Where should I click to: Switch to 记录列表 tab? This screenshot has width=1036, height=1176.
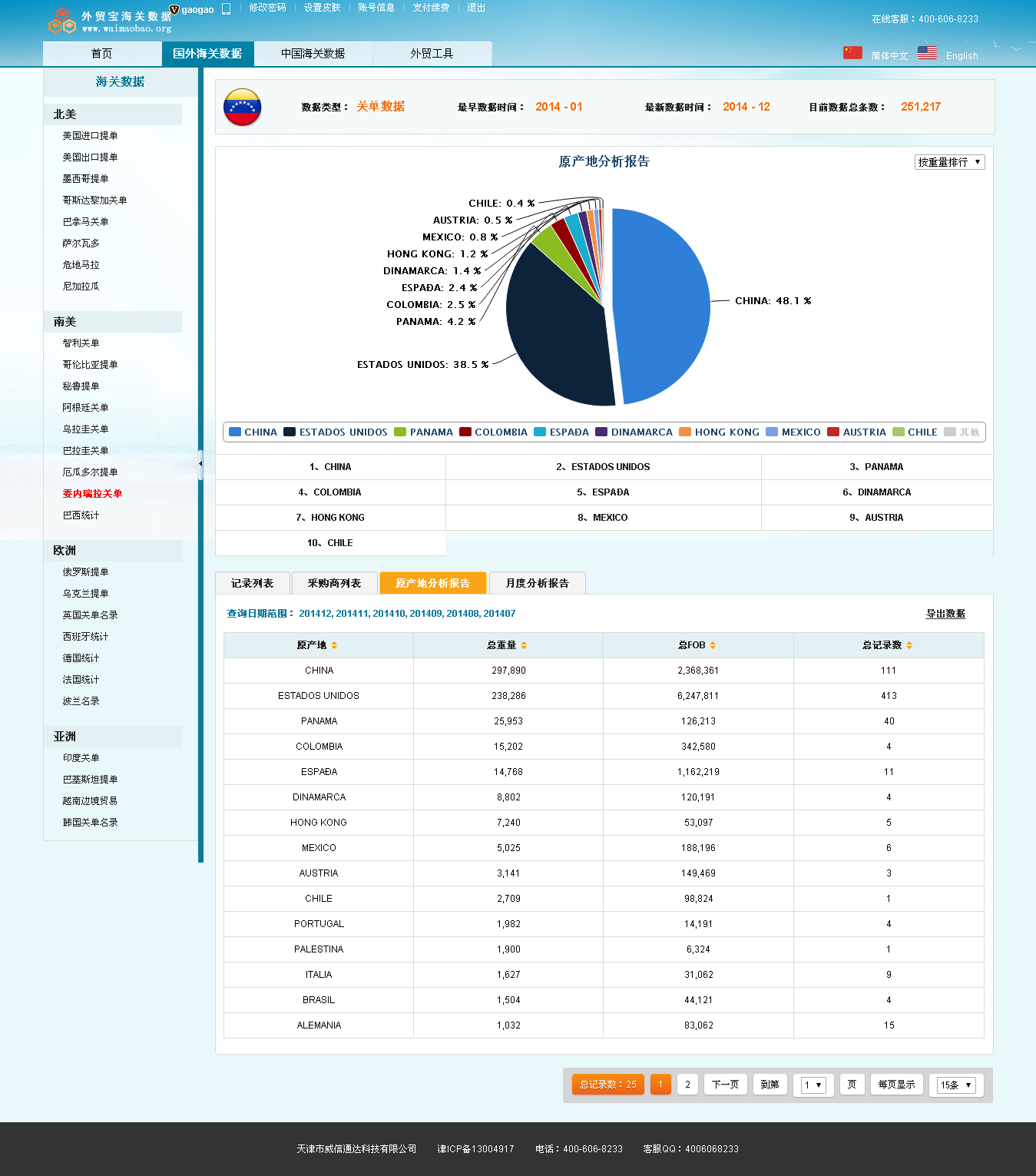(252, 583)
